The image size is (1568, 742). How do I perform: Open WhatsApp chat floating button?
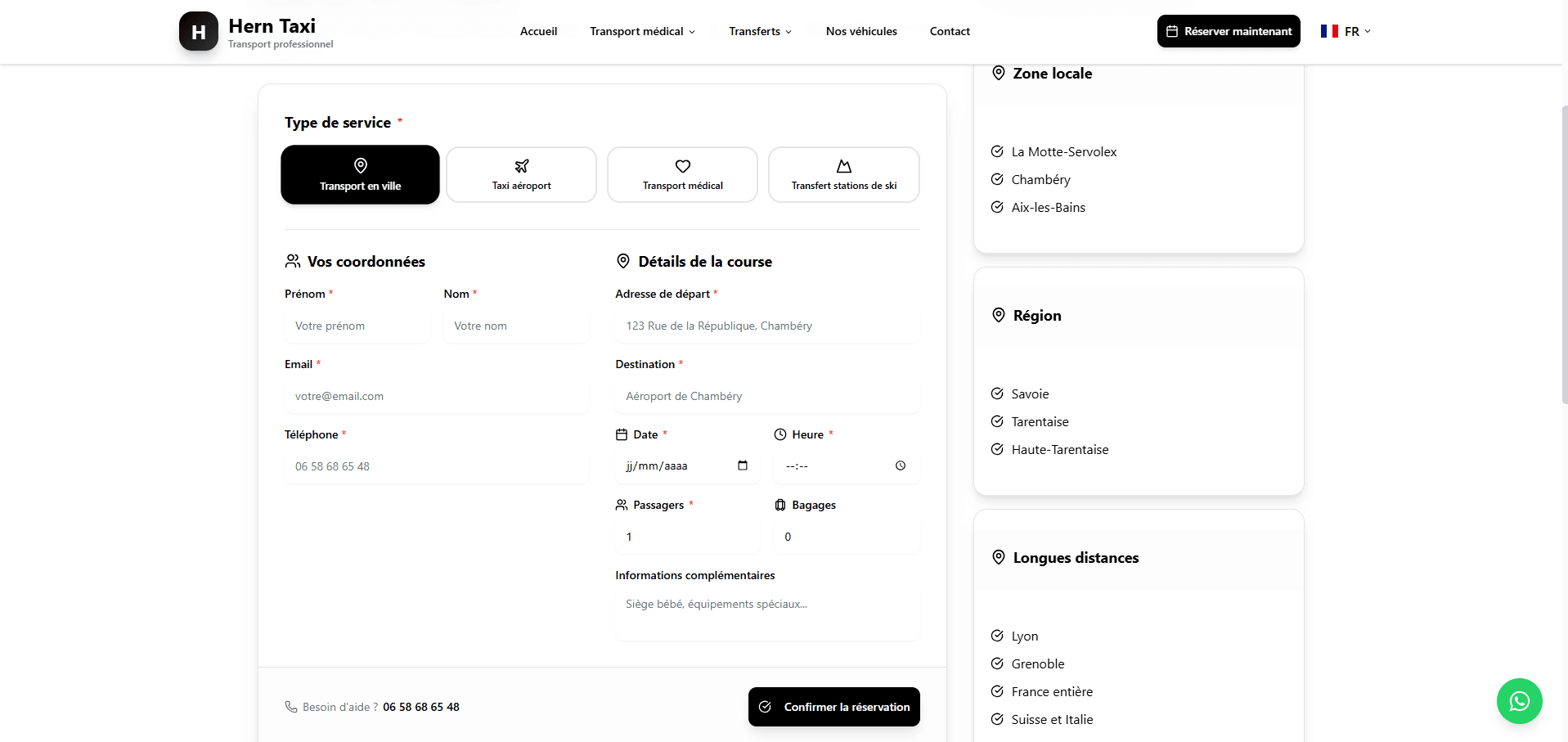point(1519,701)
